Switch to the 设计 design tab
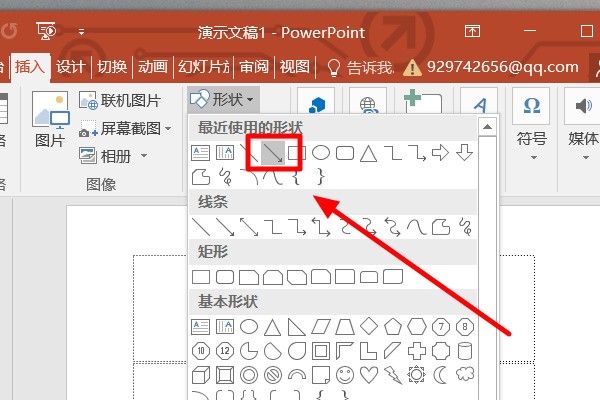The height and width of the screenshot is (400, 600). pos(70,67)
